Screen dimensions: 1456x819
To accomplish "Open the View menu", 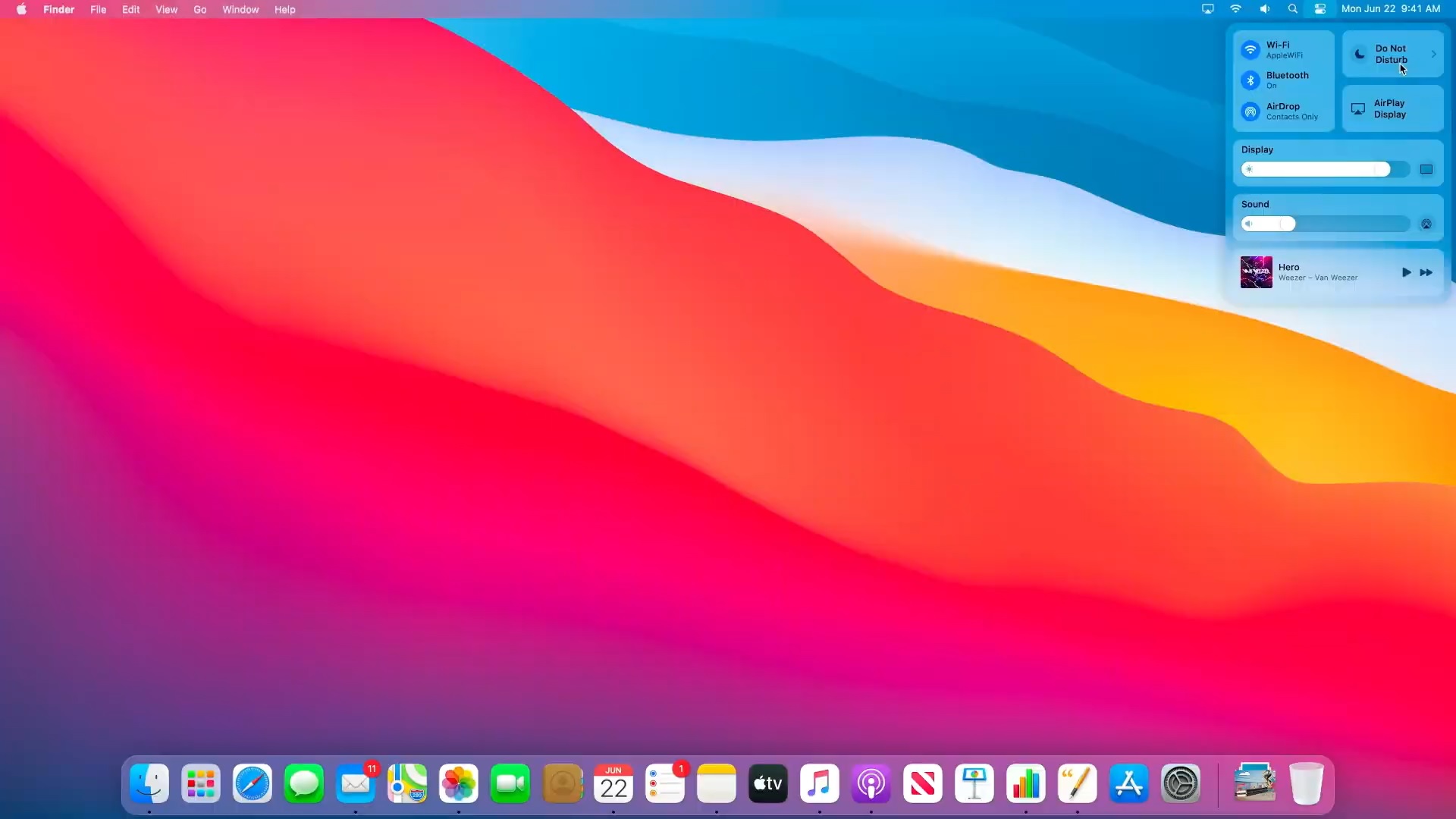I will 166,9.
